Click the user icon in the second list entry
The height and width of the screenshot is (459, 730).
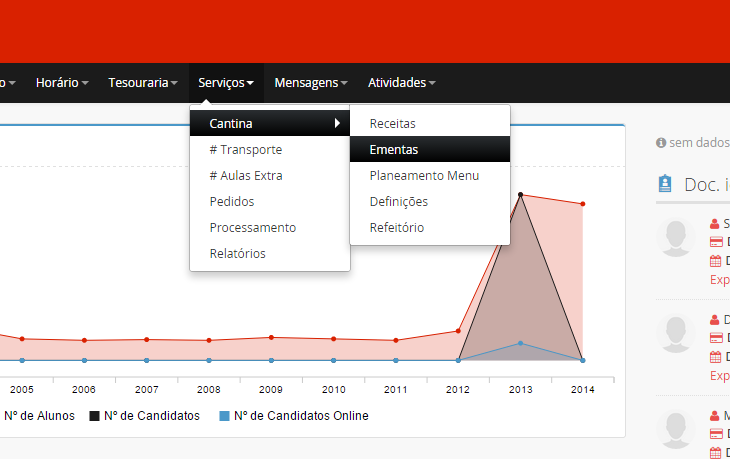point(715,319)
